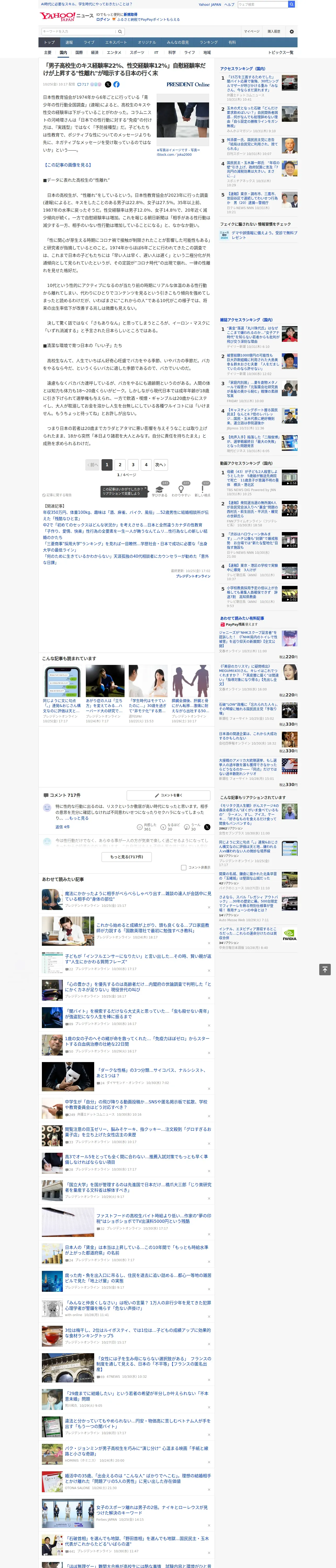This screenshot has width=336, height=1568.
Task: Open ダークな性格の3つ分類 article
Action: pyautogui.click(x=151, y=1073)
